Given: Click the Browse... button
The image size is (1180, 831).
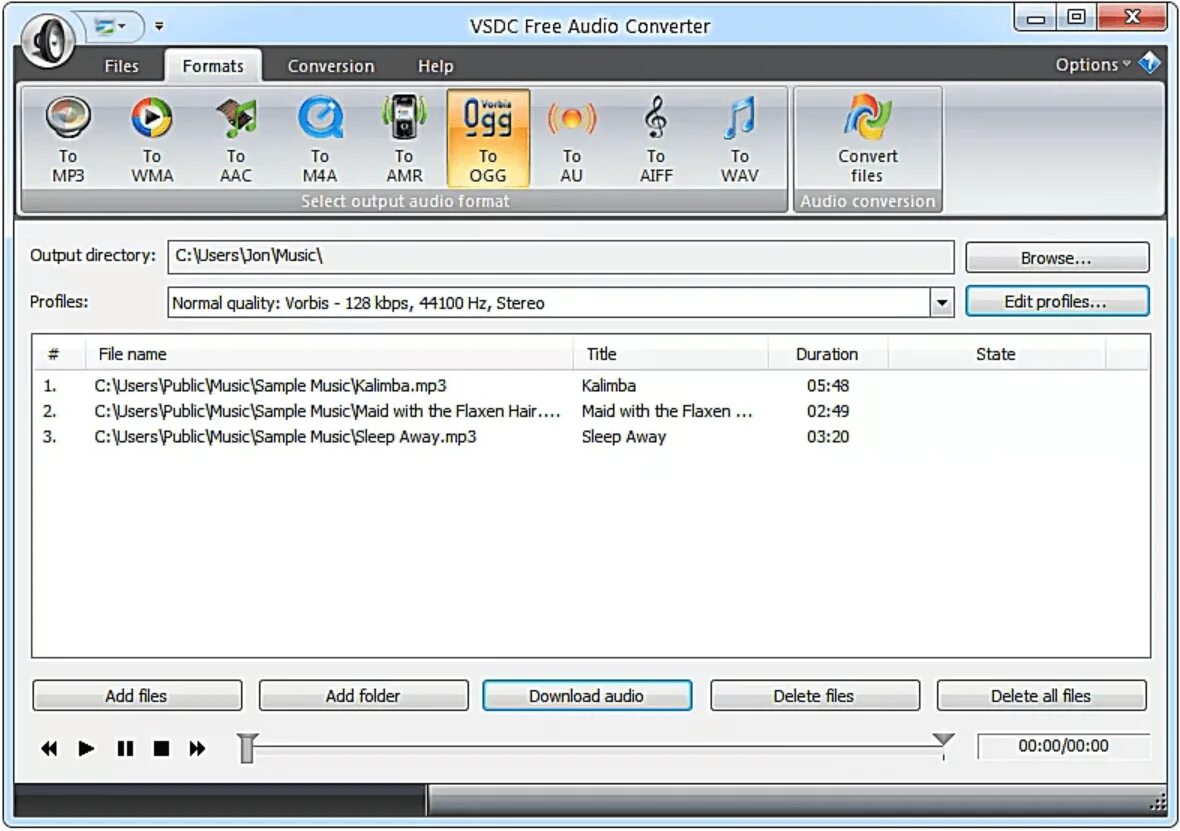Looking at the screenshot, I should coord(1057,258).
